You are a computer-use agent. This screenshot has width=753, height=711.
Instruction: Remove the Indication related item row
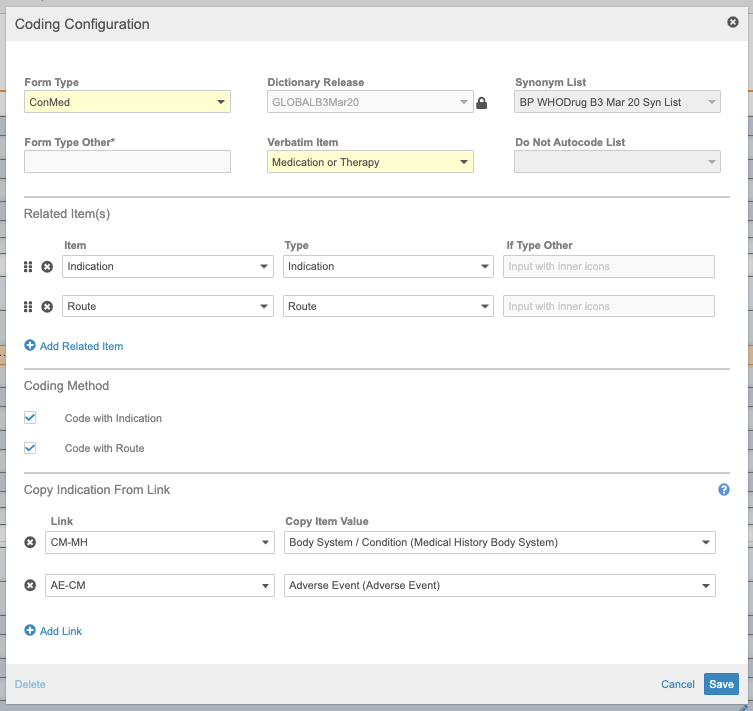coord(47,267)
